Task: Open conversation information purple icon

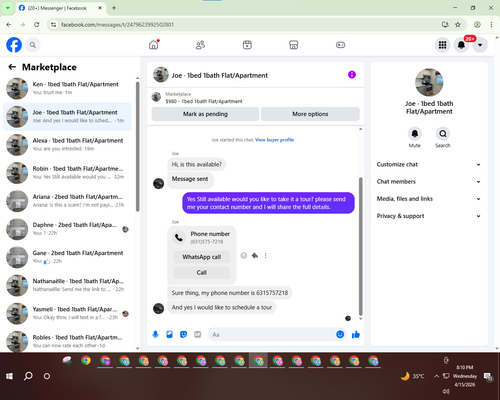Action: coord(352,75)
